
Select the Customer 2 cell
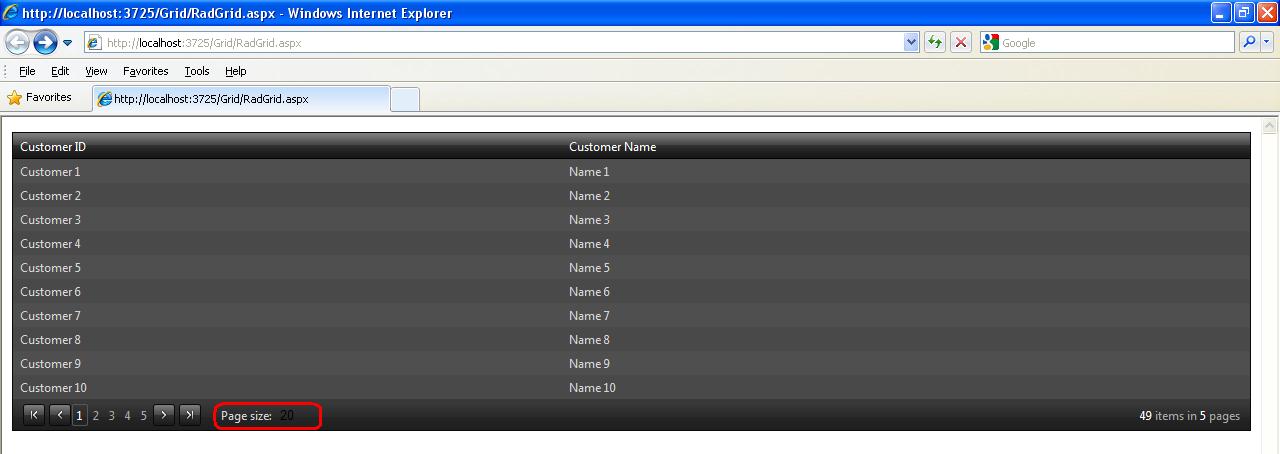287,196
